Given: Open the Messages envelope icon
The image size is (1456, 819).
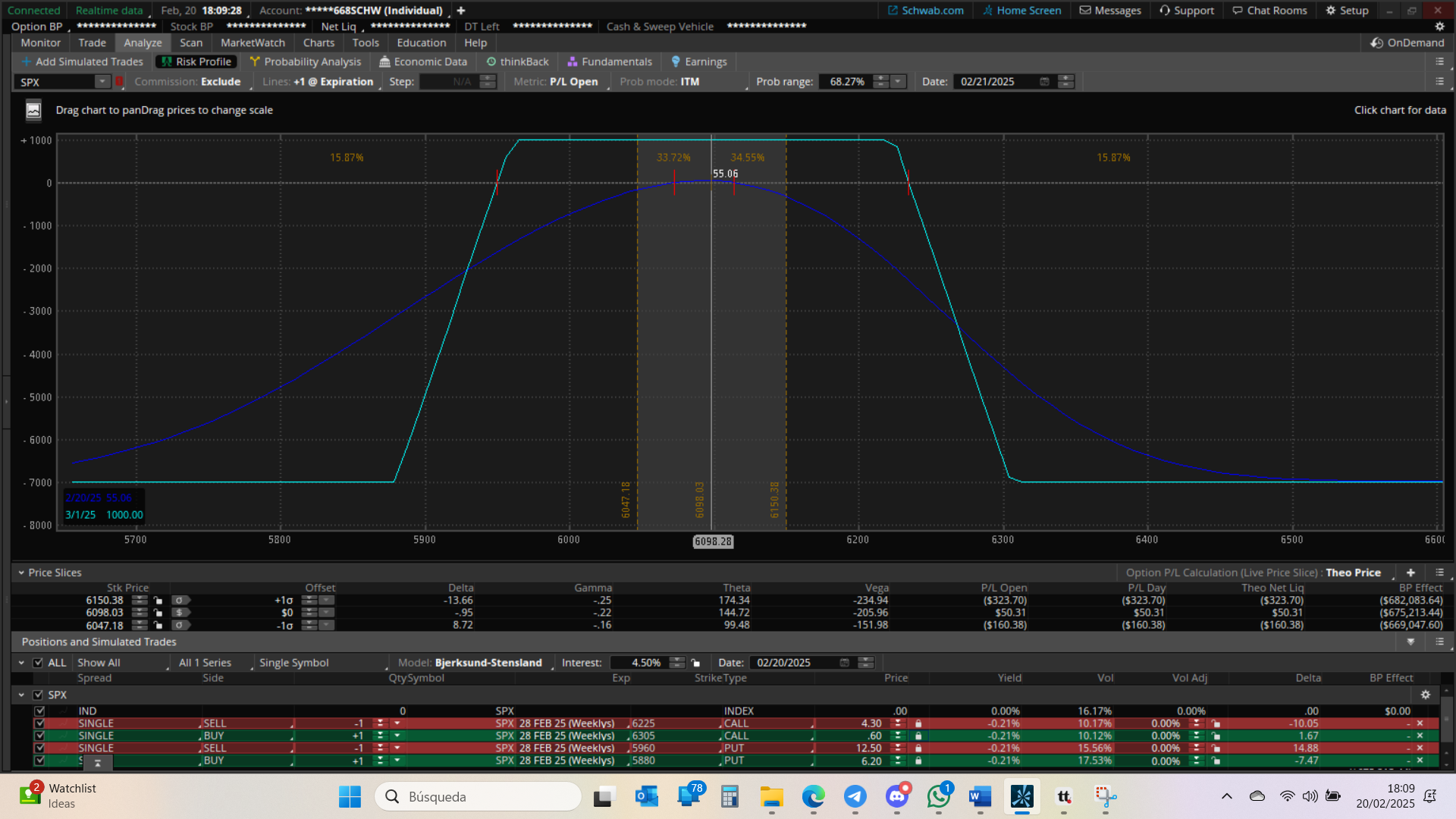Looking at the screenshot, I should point(1085,11).
